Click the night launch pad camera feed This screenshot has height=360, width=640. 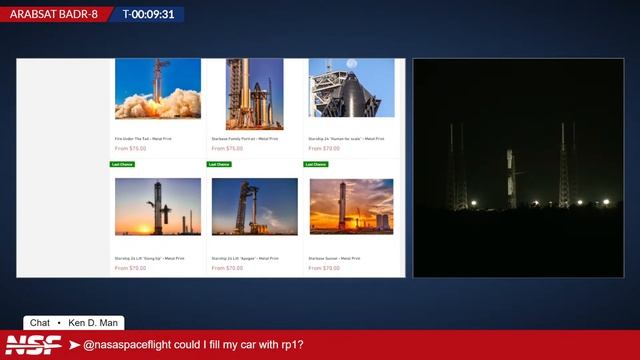[x=518, y=168]
